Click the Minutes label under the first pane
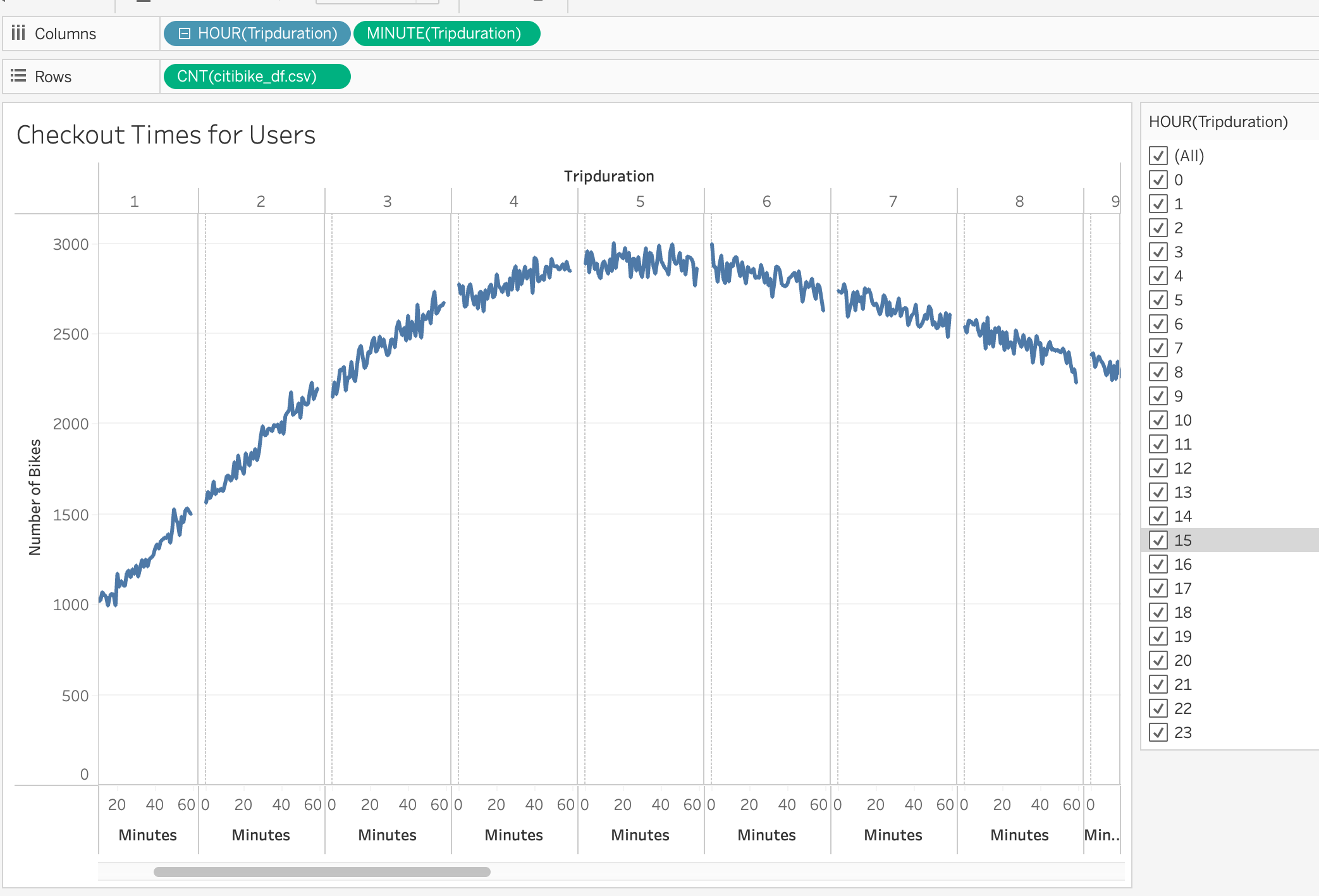1319x896 pixels. (x=147, y=835)
